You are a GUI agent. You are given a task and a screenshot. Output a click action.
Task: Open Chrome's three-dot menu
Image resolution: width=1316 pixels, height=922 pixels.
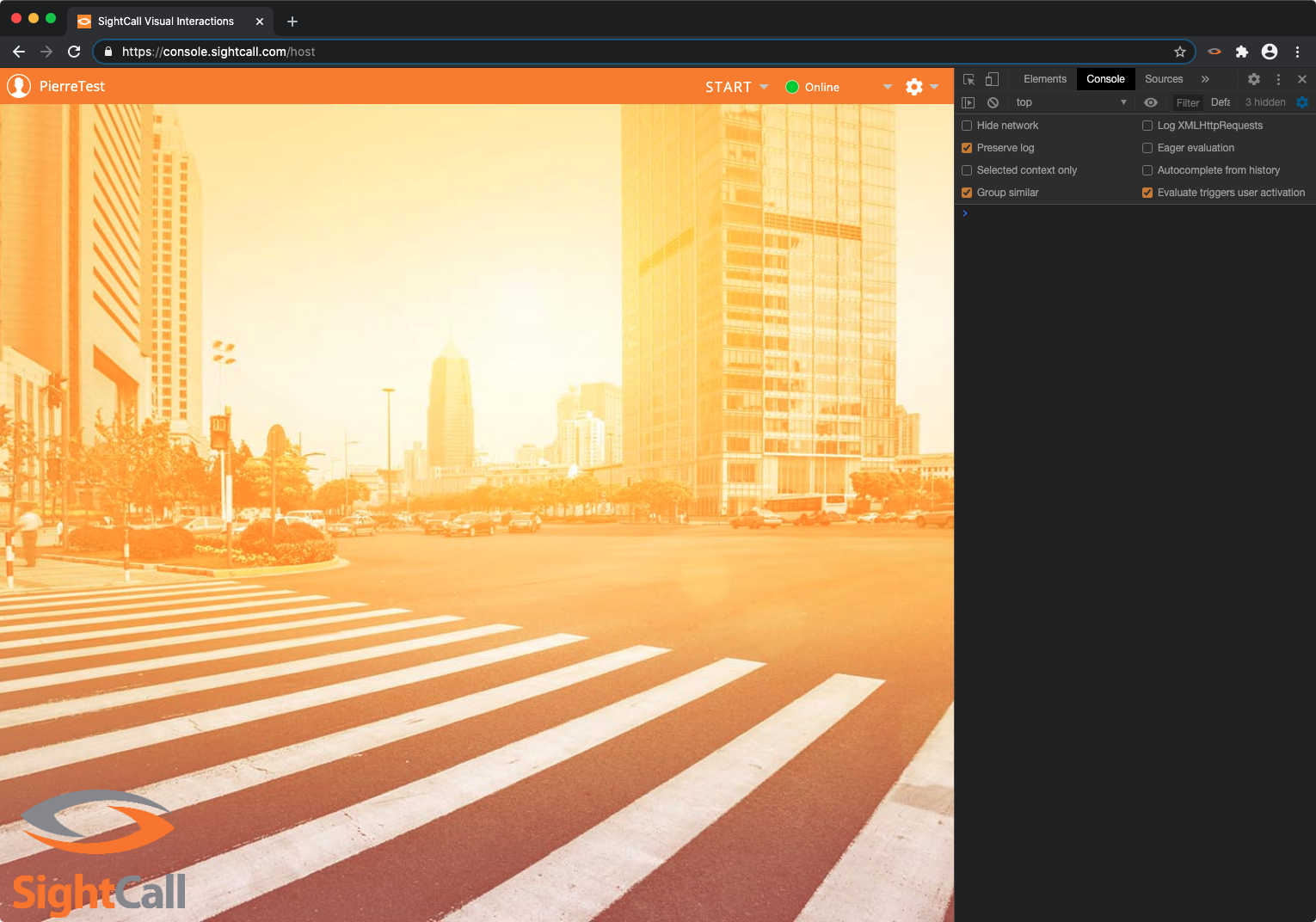(1297, 52)
